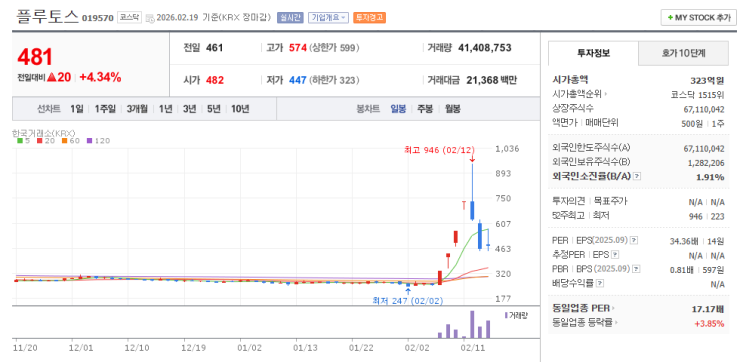
Task: Click the orange 60-day moving average swatch
Action: 63,141
